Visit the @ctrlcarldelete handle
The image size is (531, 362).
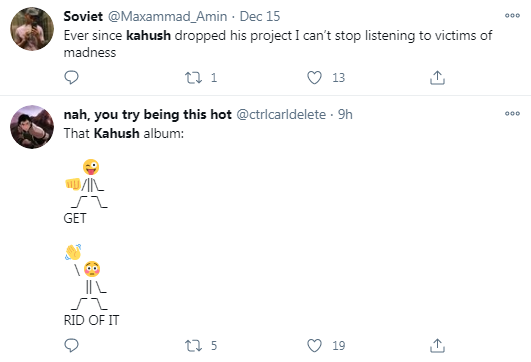pyautogui.click(x=281, y=114)
